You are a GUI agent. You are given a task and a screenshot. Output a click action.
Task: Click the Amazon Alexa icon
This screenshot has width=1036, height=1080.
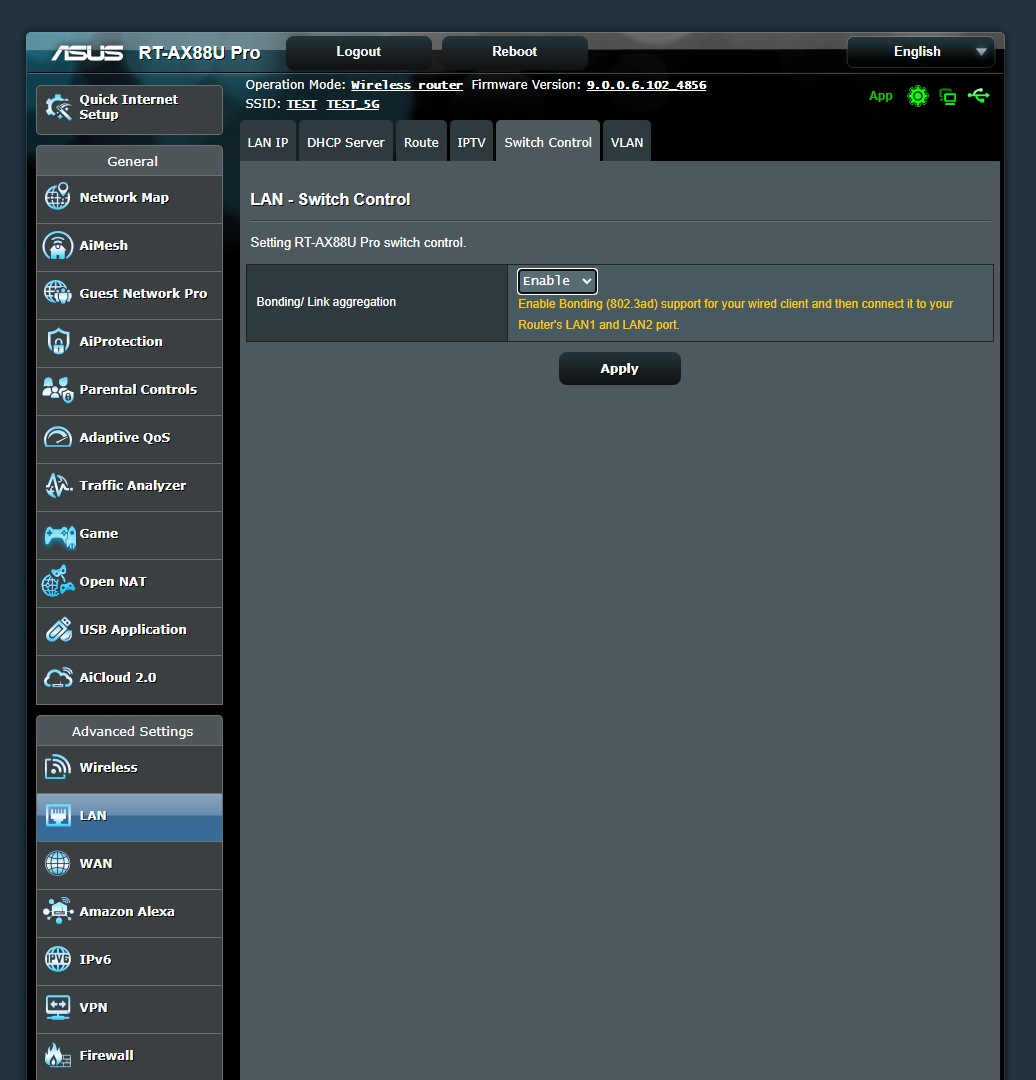pos(58,911)
